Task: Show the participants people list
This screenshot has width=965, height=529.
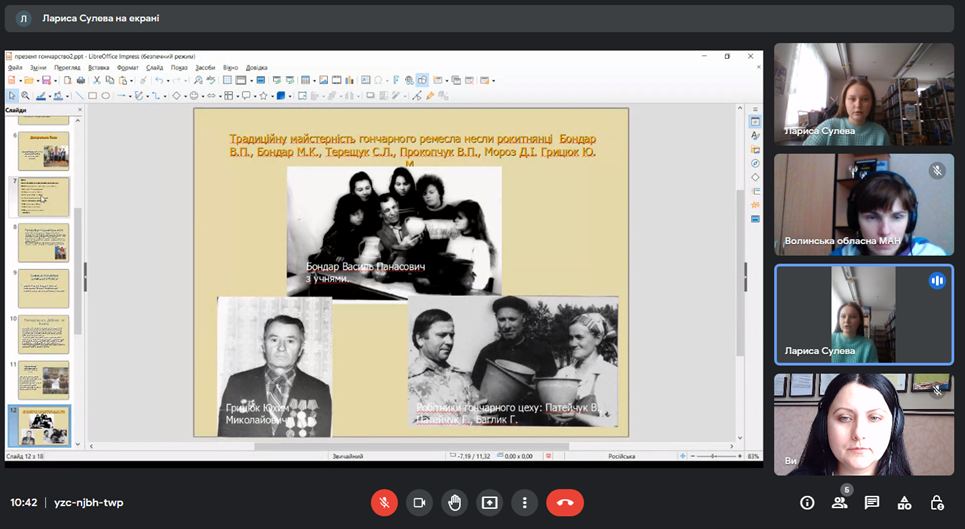Action: click(x=840, y=502)
